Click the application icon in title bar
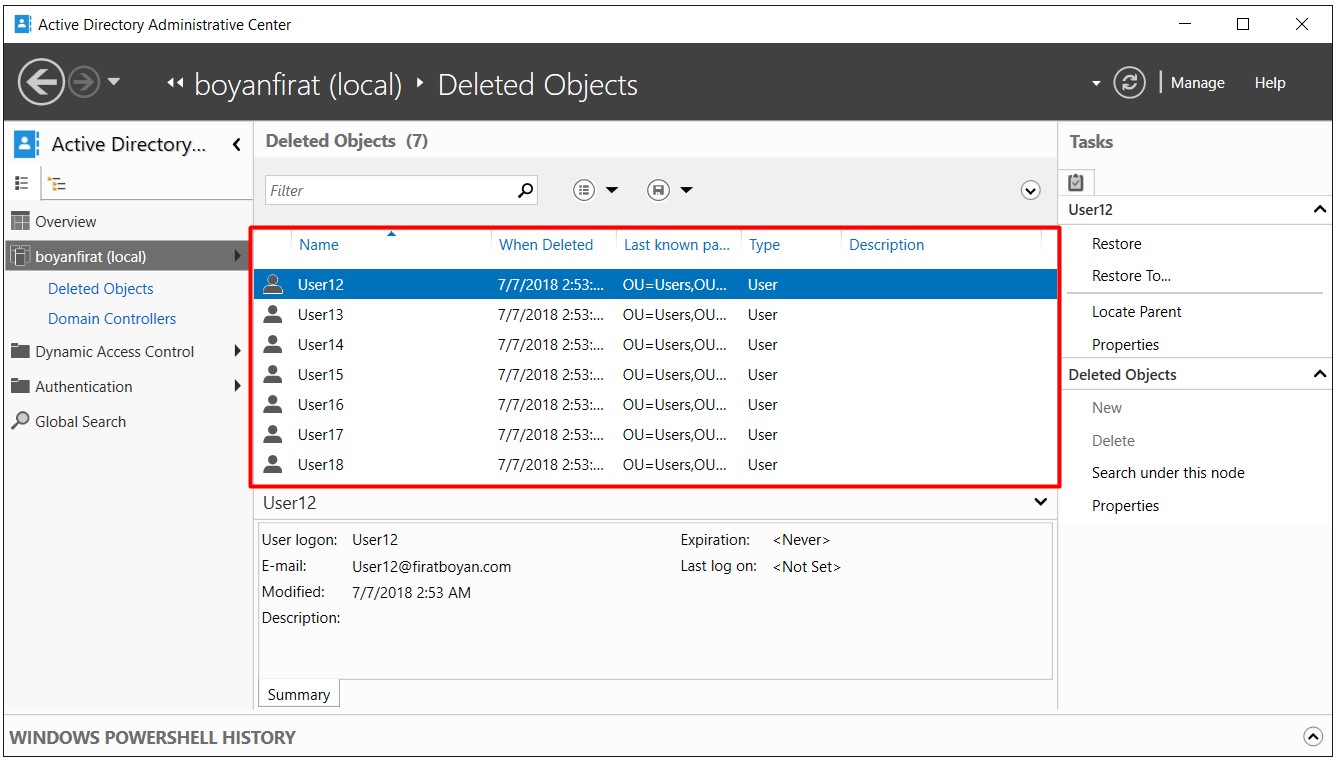 (x=23, y=24)
